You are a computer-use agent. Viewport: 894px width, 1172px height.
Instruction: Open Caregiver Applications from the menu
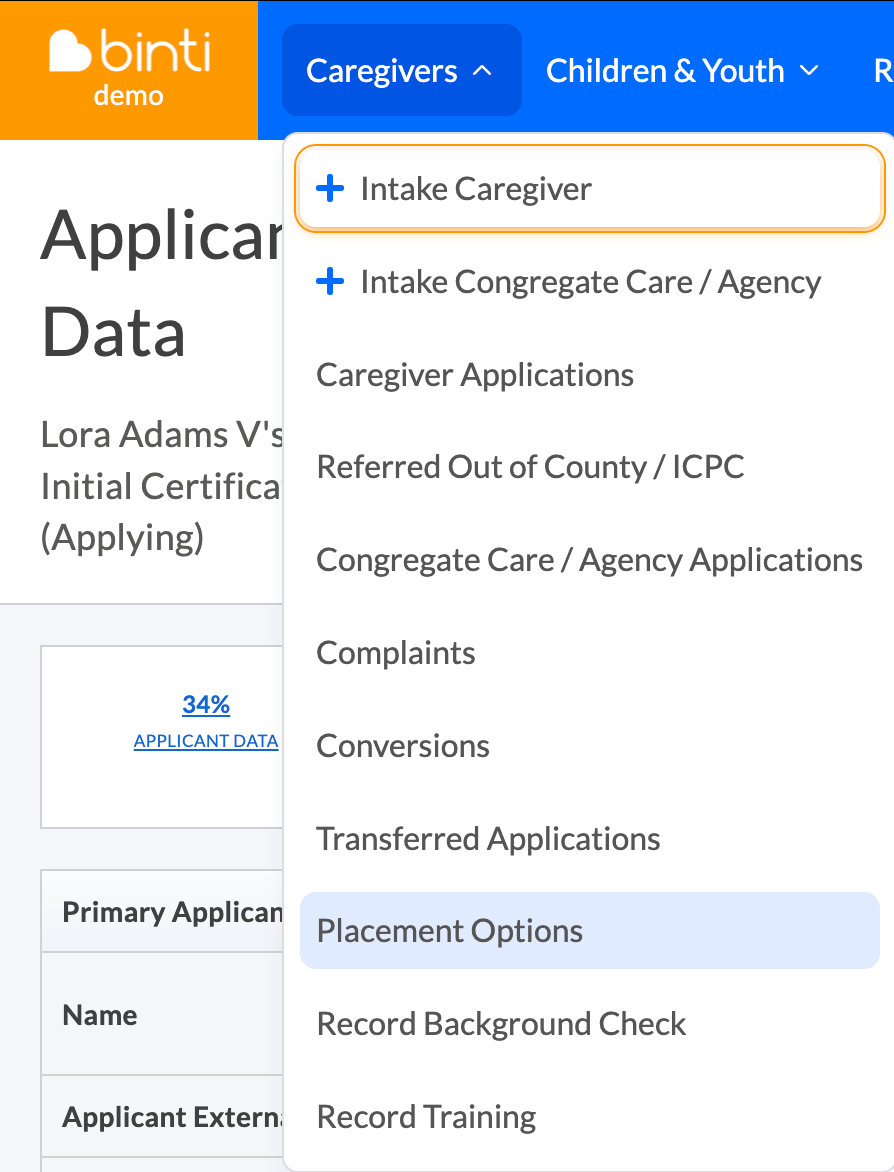[x=475, y=375]
